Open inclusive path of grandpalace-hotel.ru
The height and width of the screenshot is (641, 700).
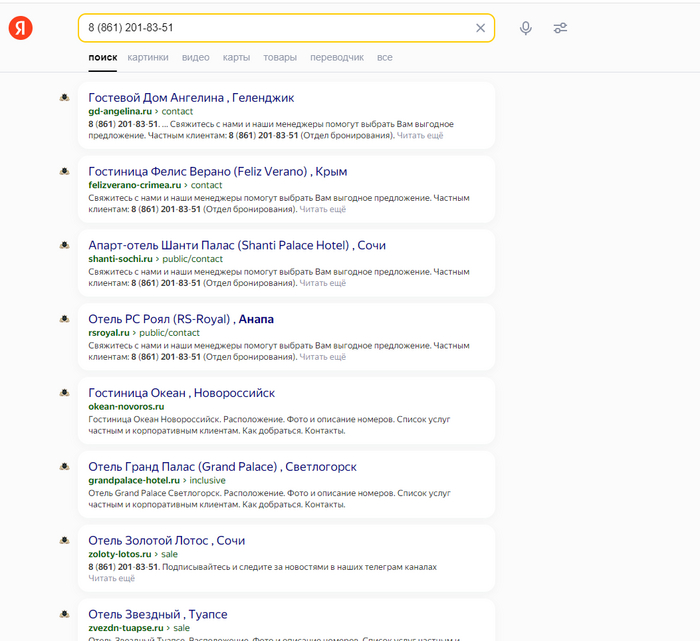coord(208,480)
